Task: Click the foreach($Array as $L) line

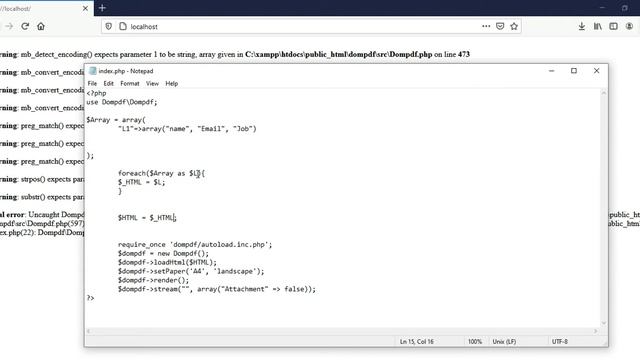Action: click(x=161, y=173)
